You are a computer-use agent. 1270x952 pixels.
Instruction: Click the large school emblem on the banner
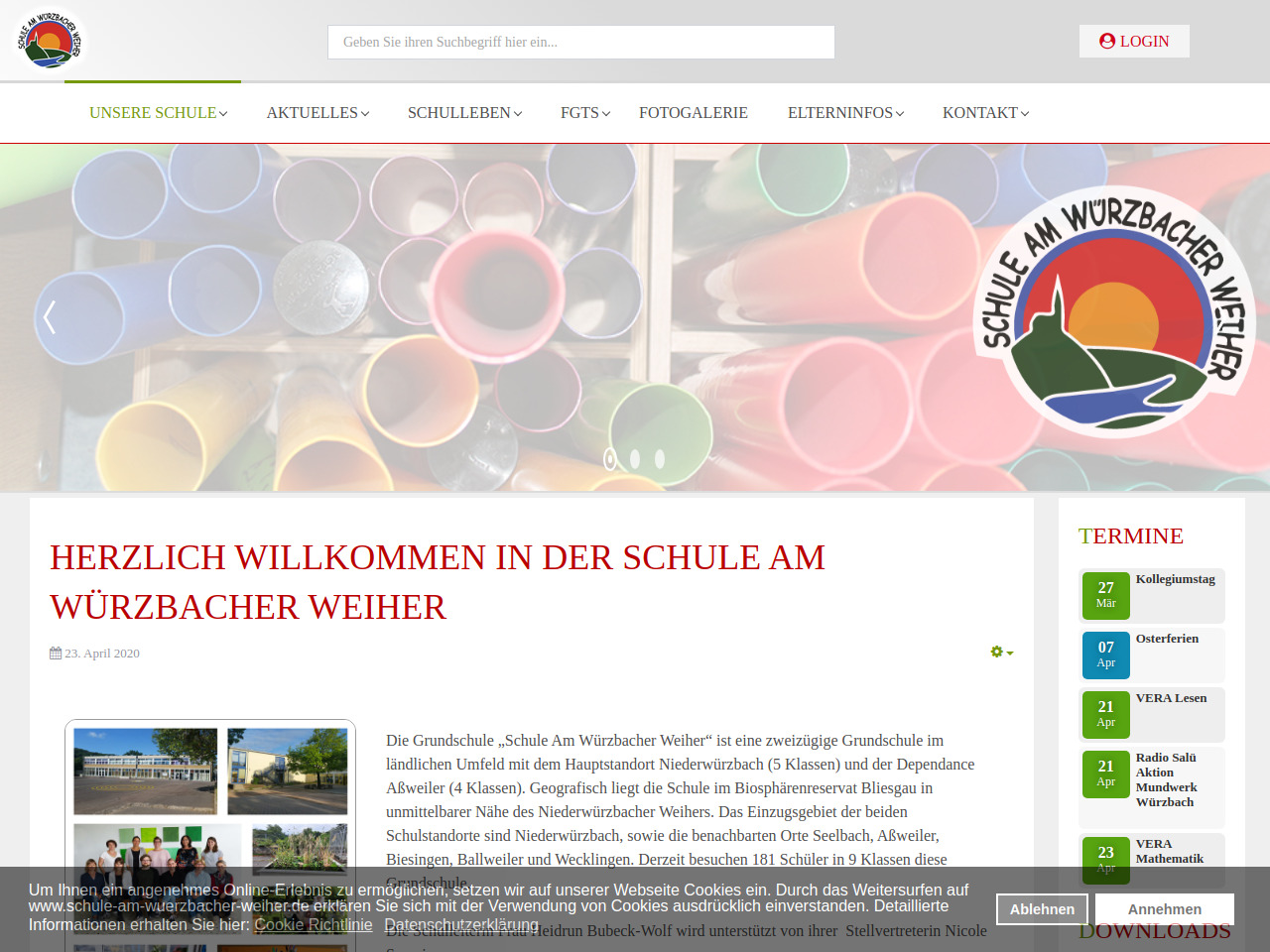pyautogui.click(x=1114, y=312)
